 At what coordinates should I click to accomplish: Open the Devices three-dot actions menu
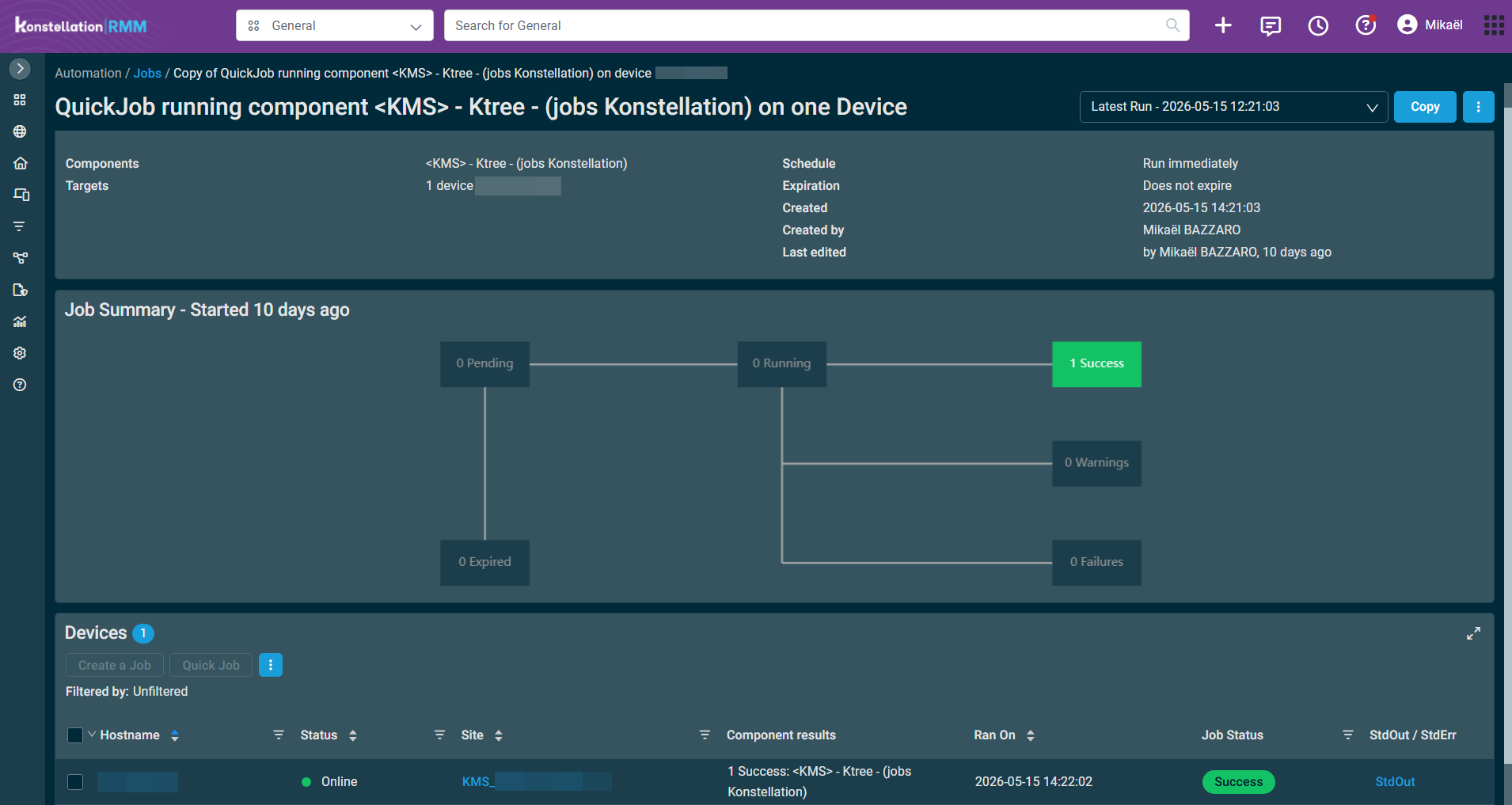click(x=270, y=665)
